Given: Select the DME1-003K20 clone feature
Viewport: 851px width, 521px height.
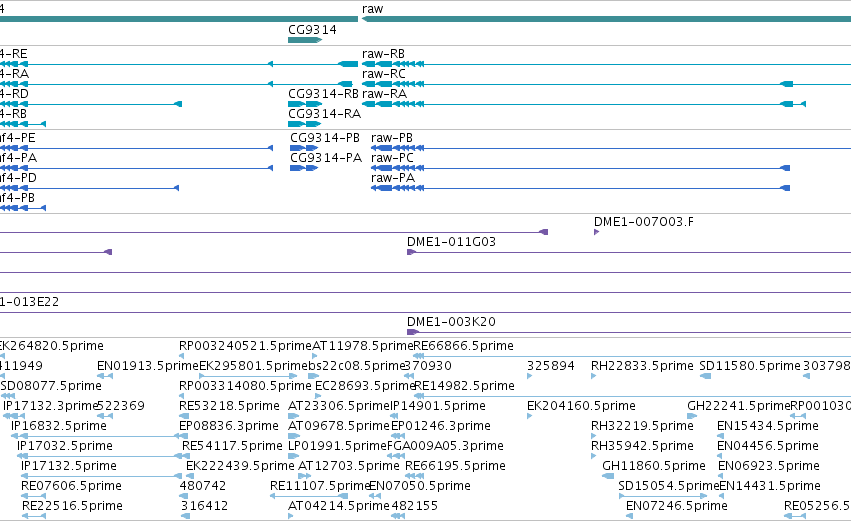Looking at the screenshot, I should click(451, 321).
